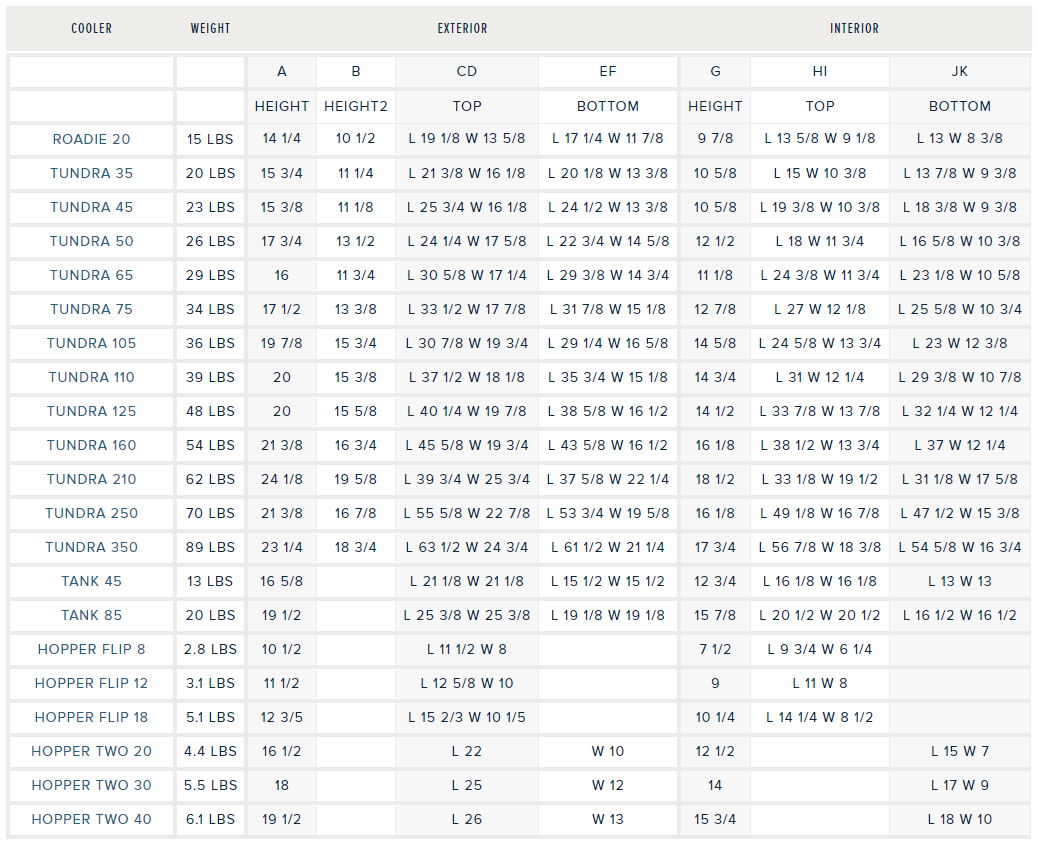This screenshot has height=846, width=1038.
Task: Select the JK column label
Action: (960, 71)
